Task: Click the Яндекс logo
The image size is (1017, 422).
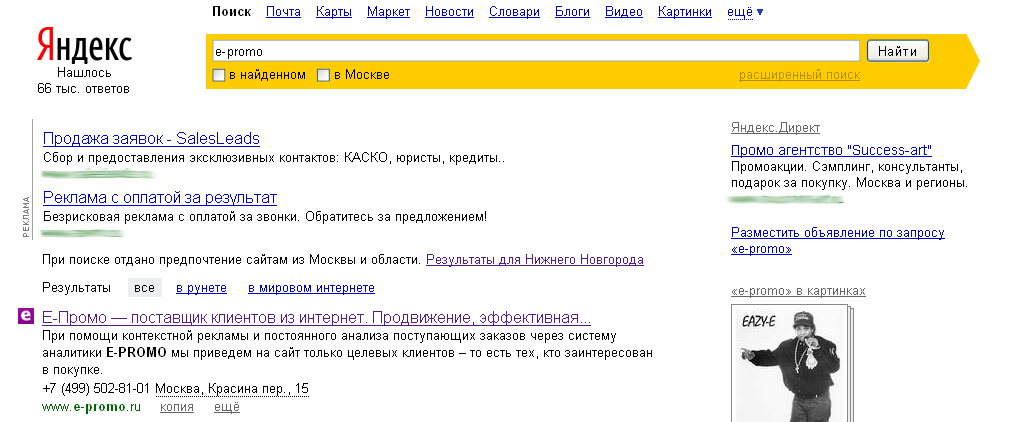Action: point(84,46)
